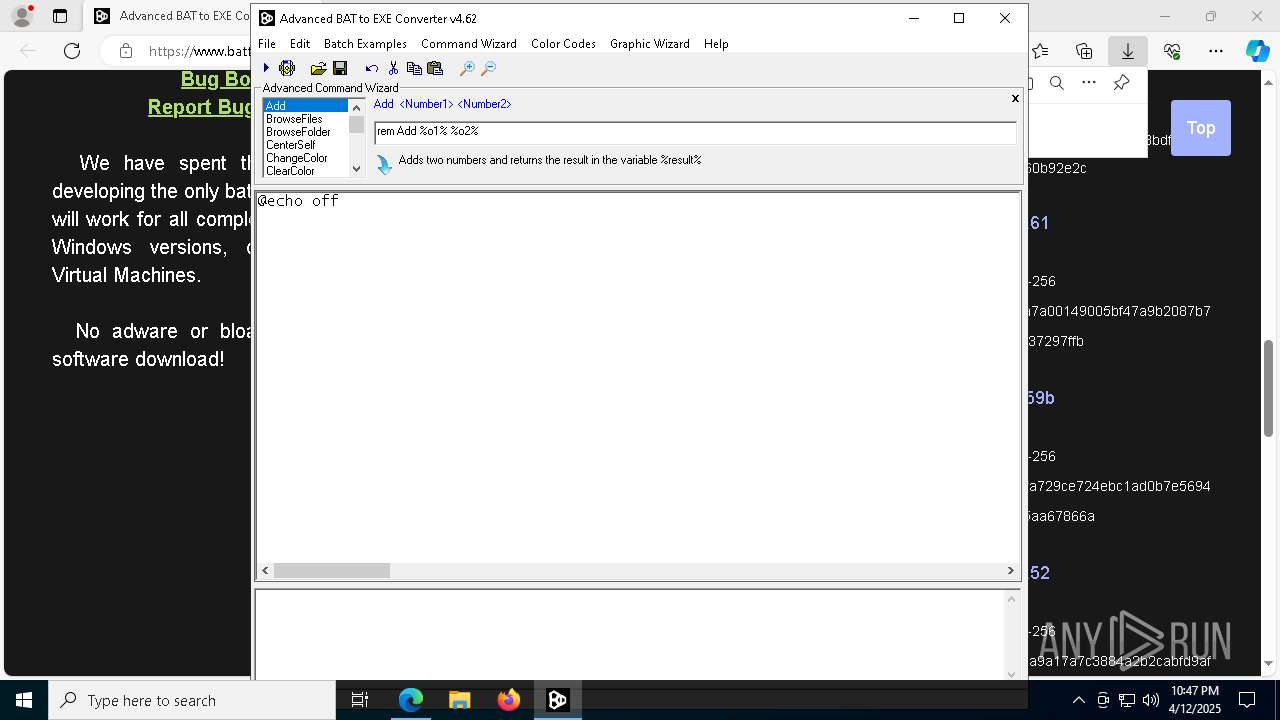Viewport: 1280px width, 720px height.
Task: Click the @echo off line in the editor
Action: pos(298,201)
